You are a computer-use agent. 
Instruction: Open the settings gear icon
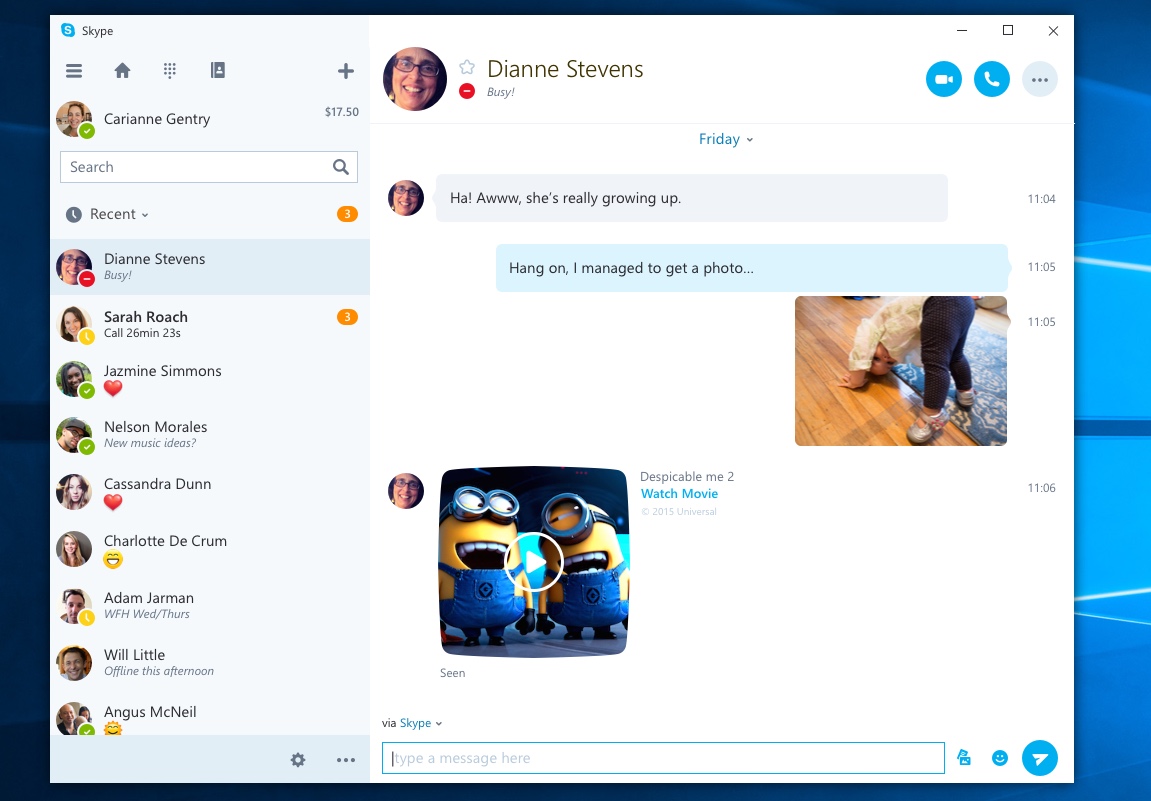click(x=298, y=760)
